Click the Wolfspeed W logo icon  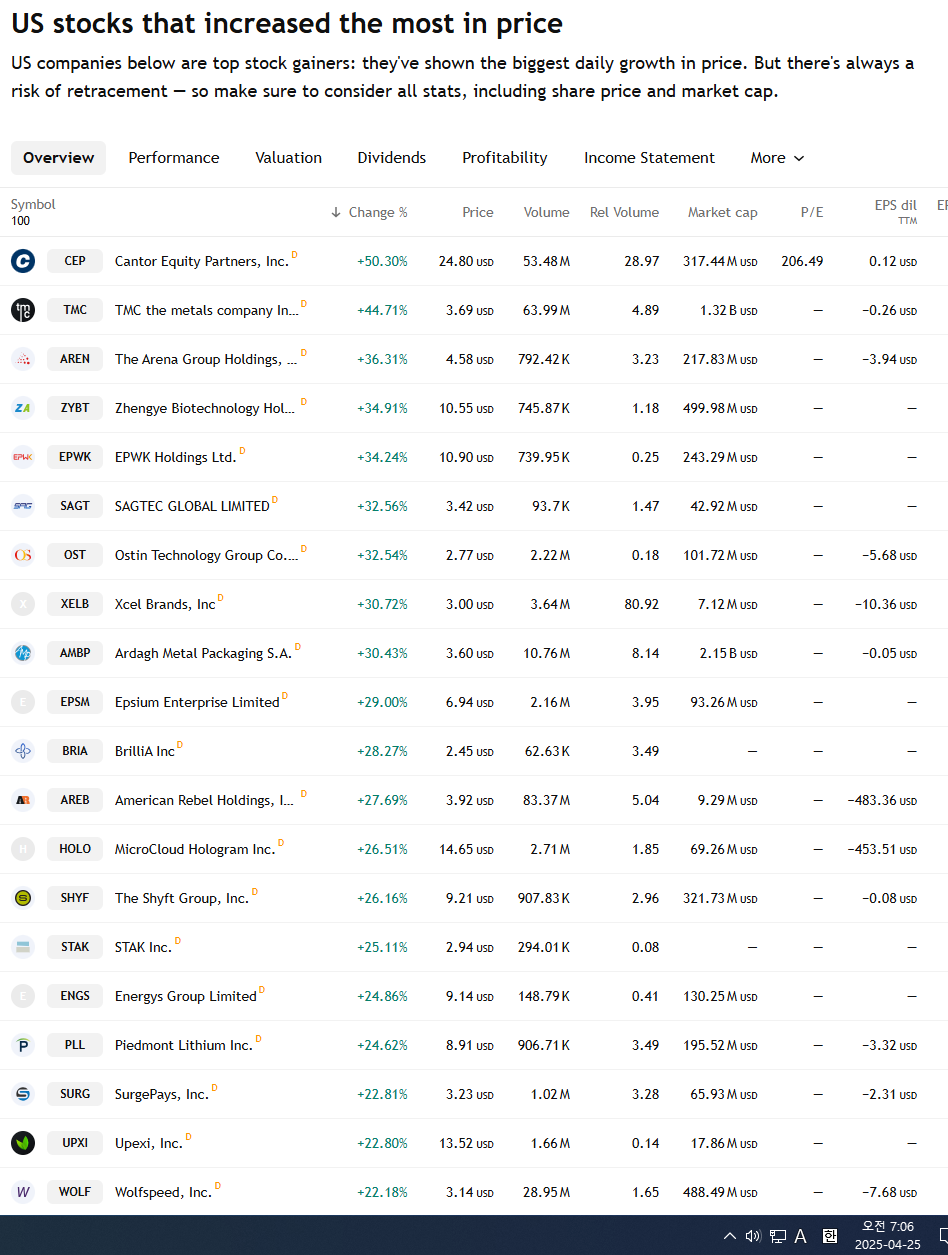(x=23, y=1192)
